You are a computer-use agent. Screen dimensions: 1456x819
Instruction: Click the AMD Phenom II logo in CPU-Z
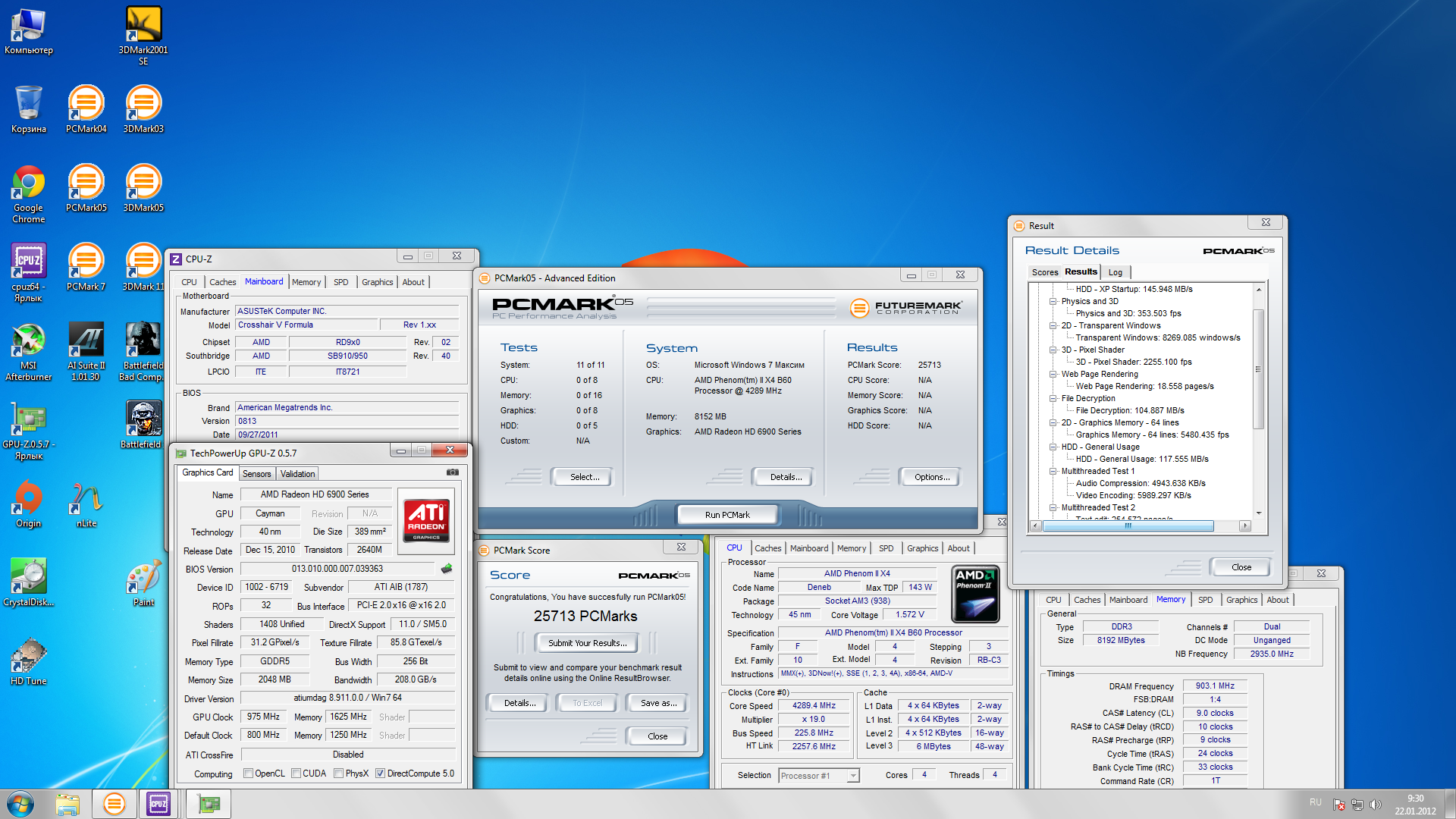coord(975,594)
